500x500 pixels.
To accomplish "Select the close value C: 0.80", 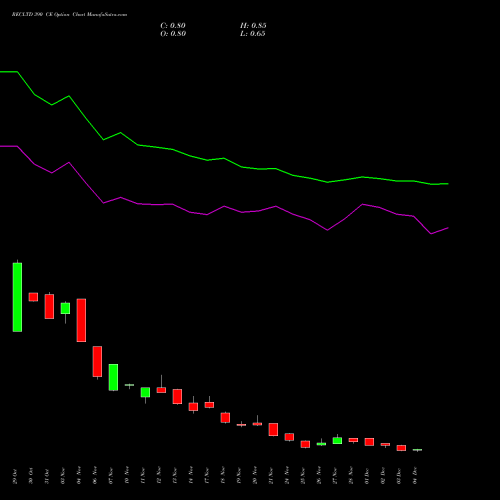I will [173, 26].
